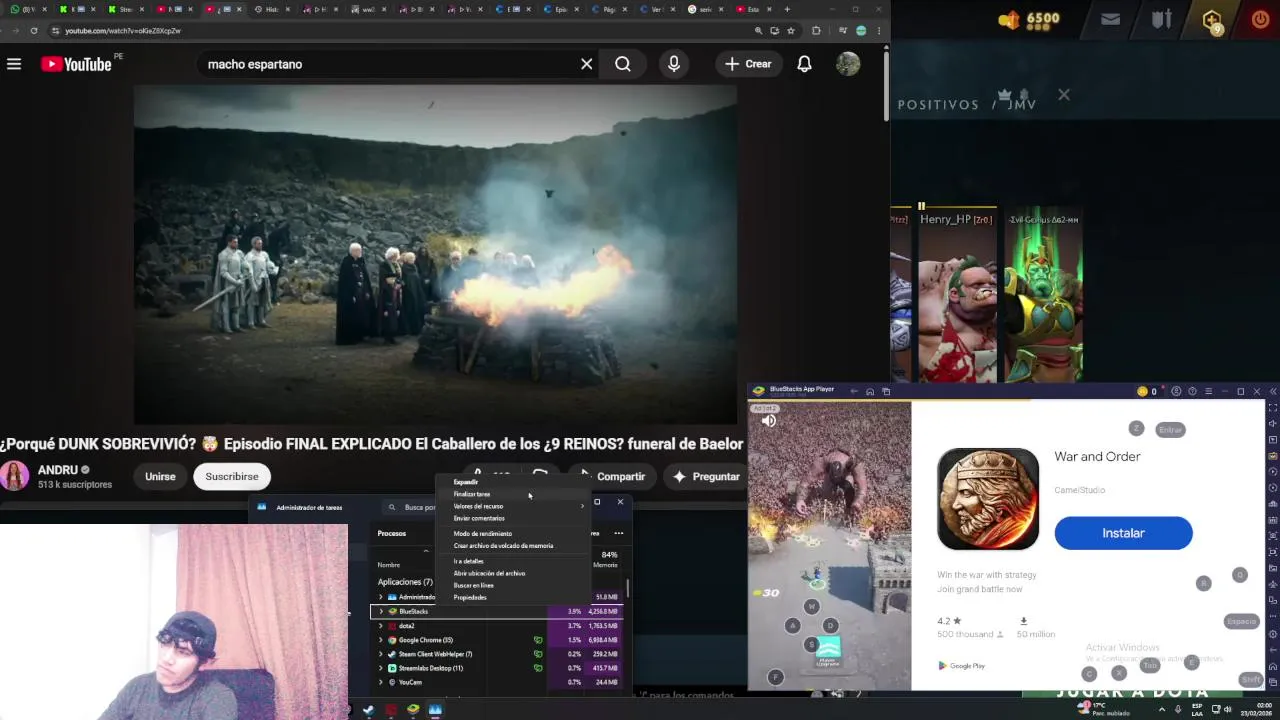The image size is (1280, 720).
Task: Open Propiedades from the context menu
Action: 470,597
